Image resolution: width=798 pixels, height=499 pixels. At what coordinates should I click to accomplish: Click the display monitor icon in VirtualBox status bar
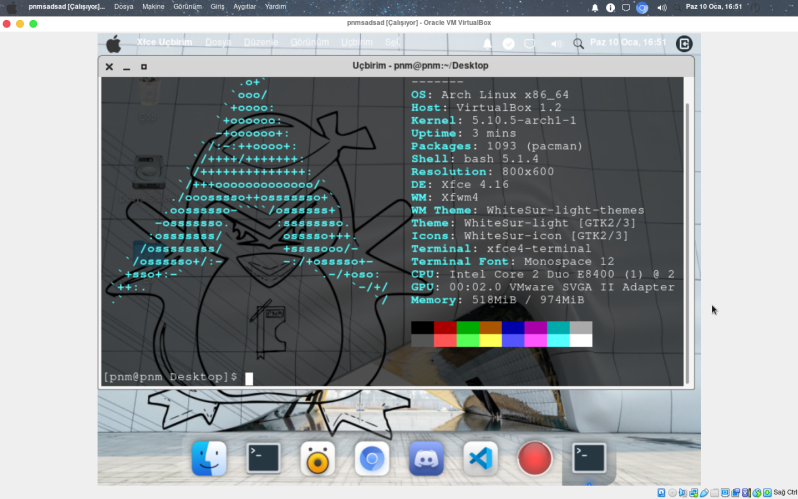pos(725,492)
